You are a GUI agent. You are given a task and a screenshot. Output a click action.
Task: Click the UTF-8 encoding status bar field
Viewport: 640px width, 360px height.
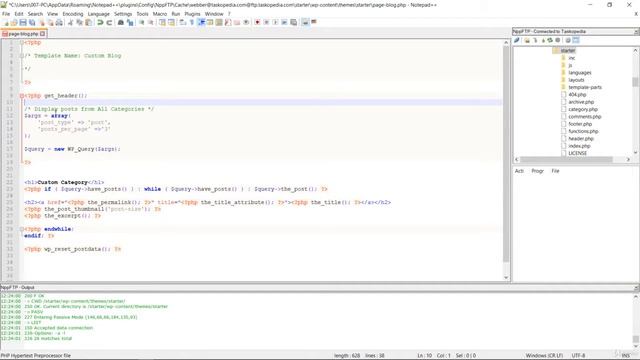[x=578, y=356]
